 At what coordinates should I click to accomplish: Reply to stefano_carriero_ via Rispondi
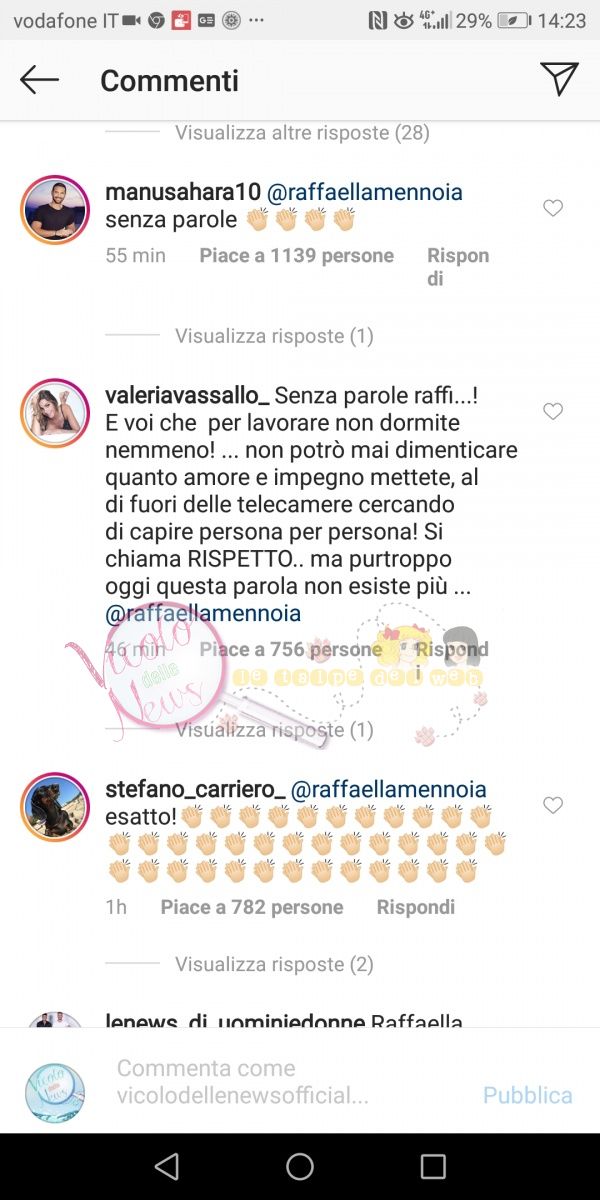[416, 907]
